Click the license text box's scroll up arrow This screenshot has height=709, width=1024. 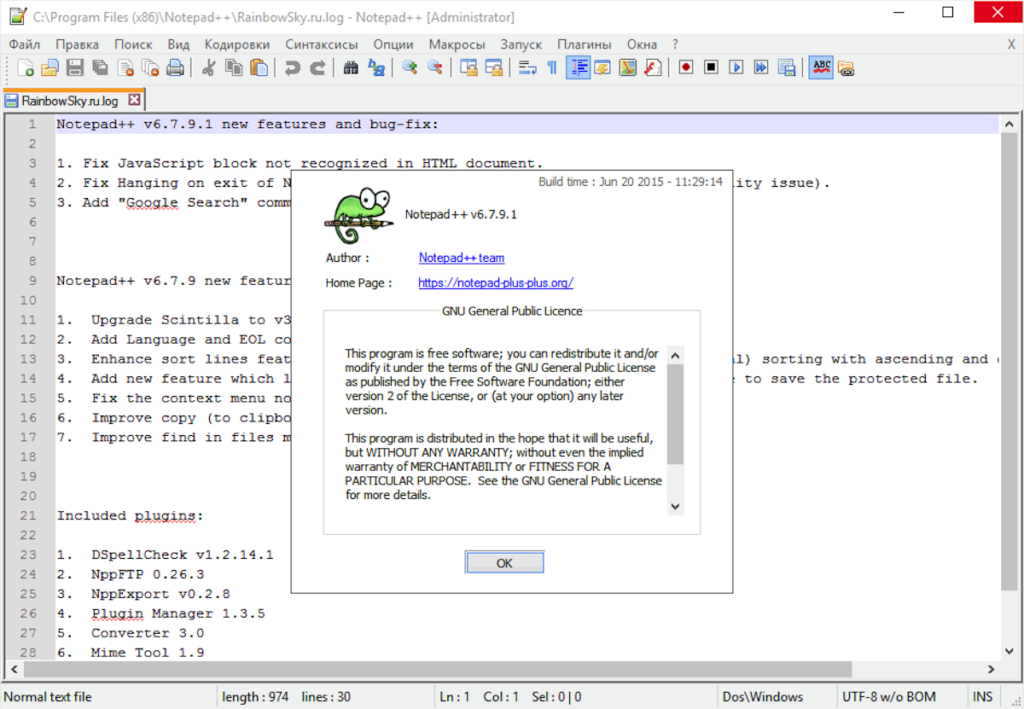(x=675, y=355)
